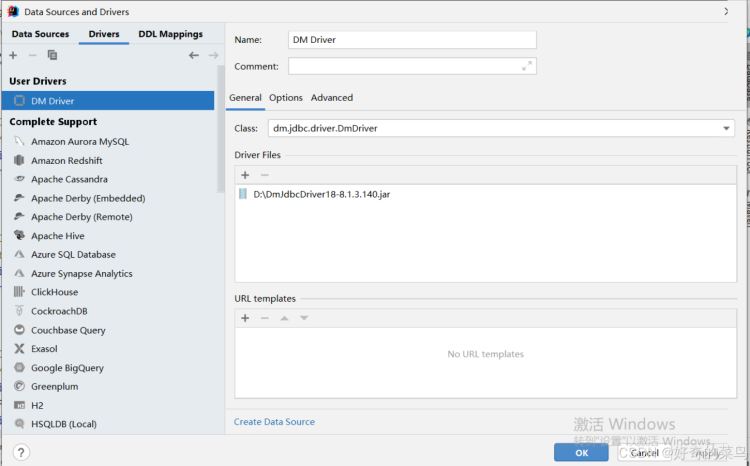Duplicate the selected driver
The image size is (750, 466).
pos(52,55)
